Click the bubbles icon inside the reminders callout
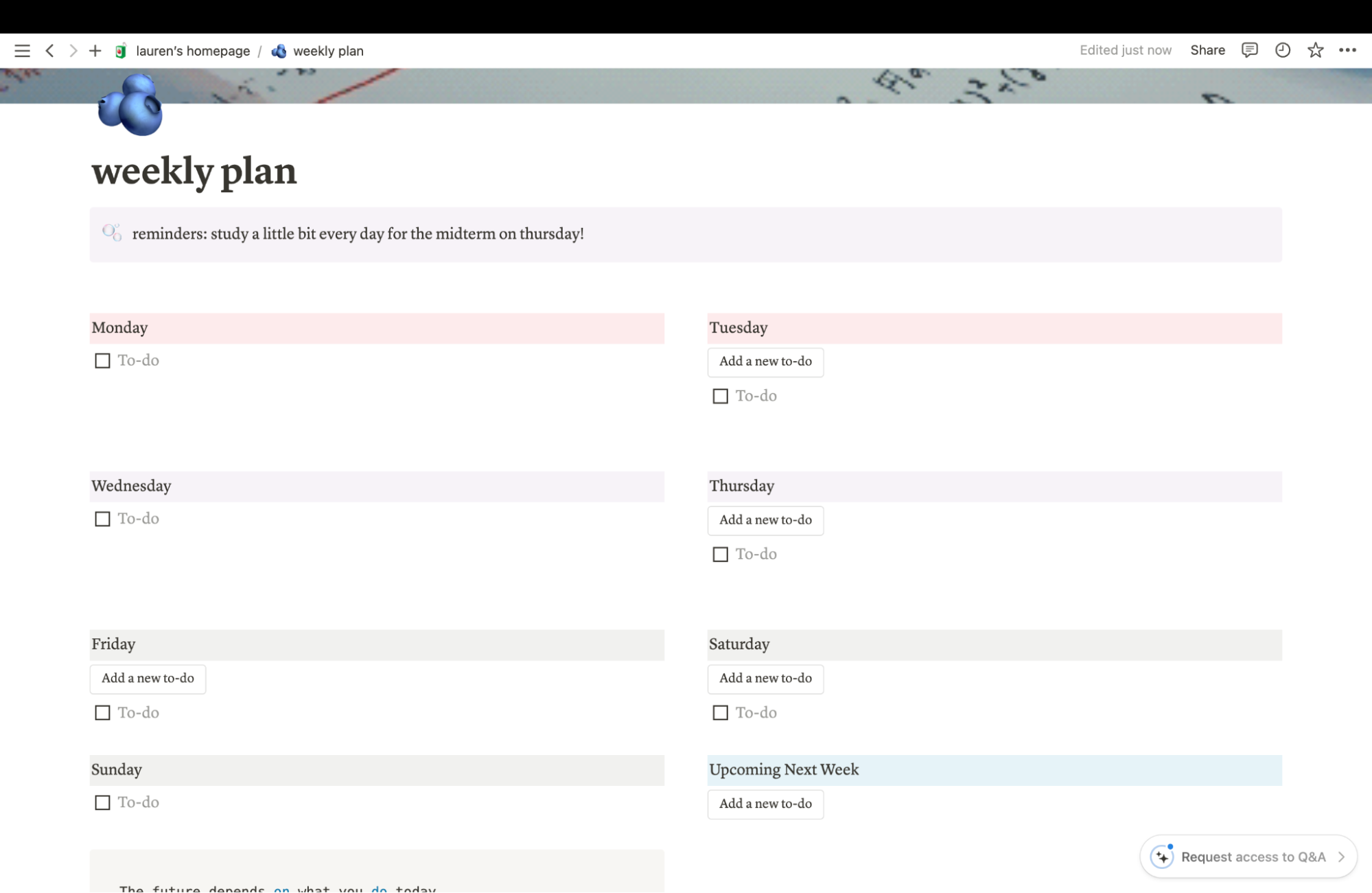This screenshot has height=893, width=1372. [x=112, y=233]
